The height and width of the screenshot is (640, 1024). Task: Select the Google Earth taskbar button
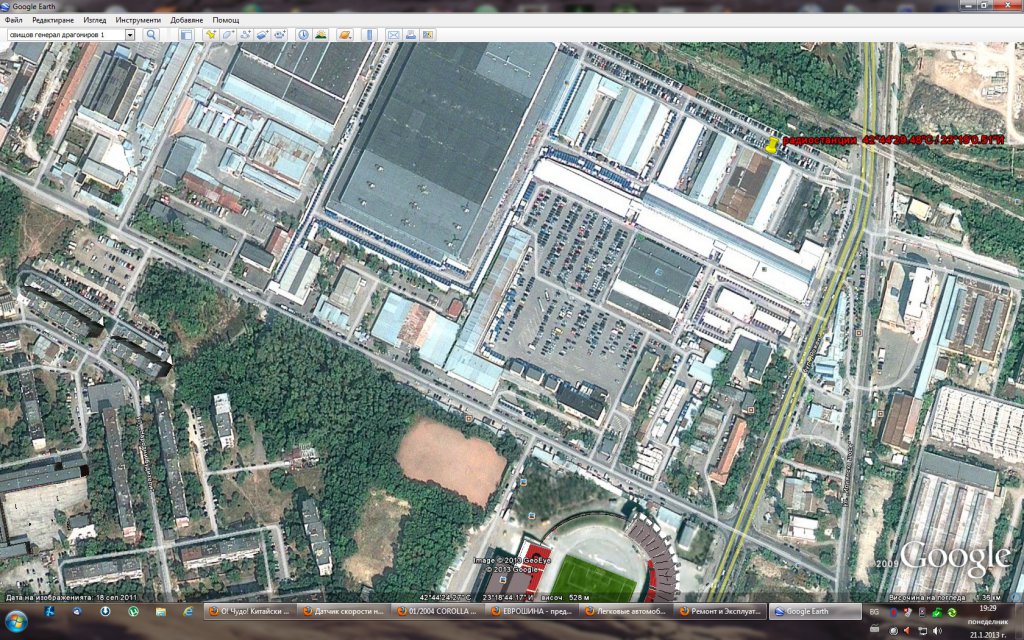pos(815,611)
